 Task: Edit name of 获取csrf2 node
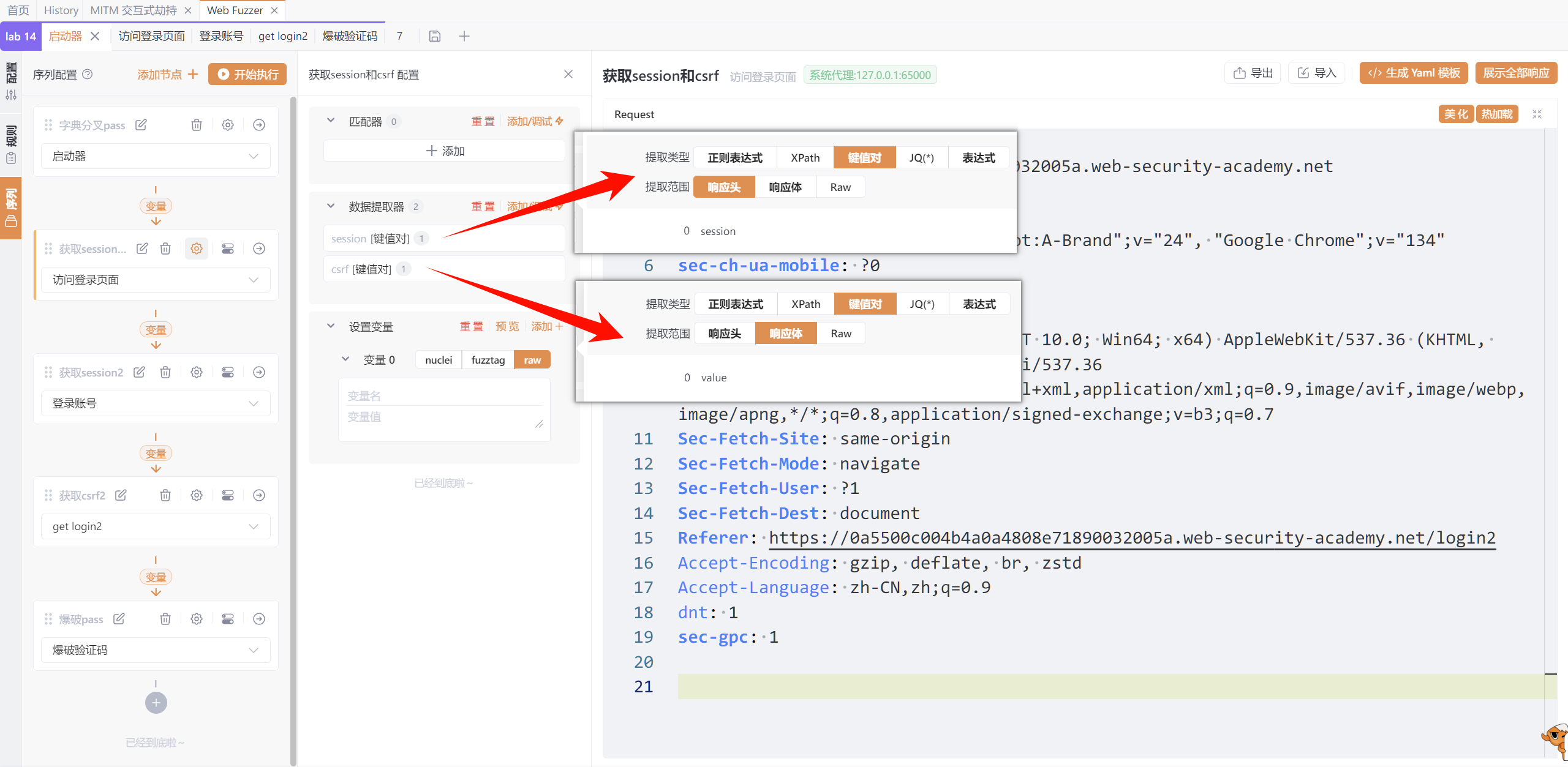[x=121, y=495]
